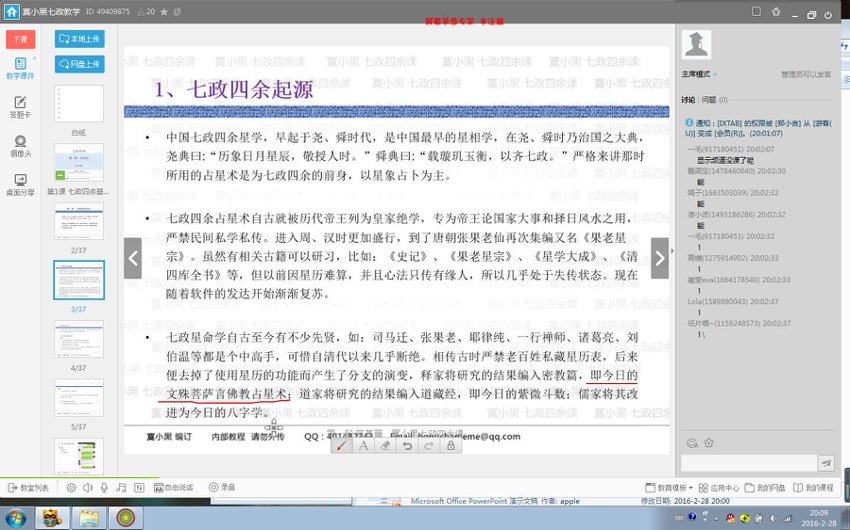Select slide thumbnail 2/37
Screen dimensions: 850x530
click(x=79, y=221)
